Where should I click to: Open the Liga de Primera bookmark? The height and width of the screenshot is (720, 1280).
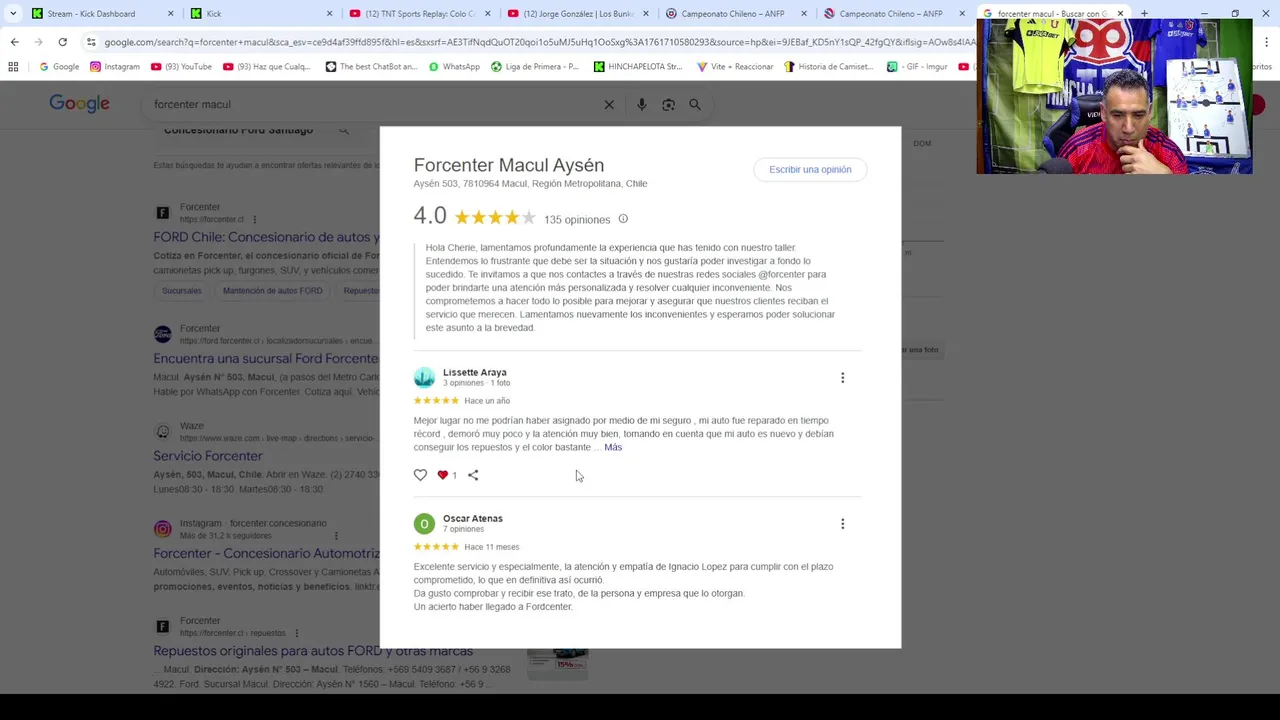535,67
